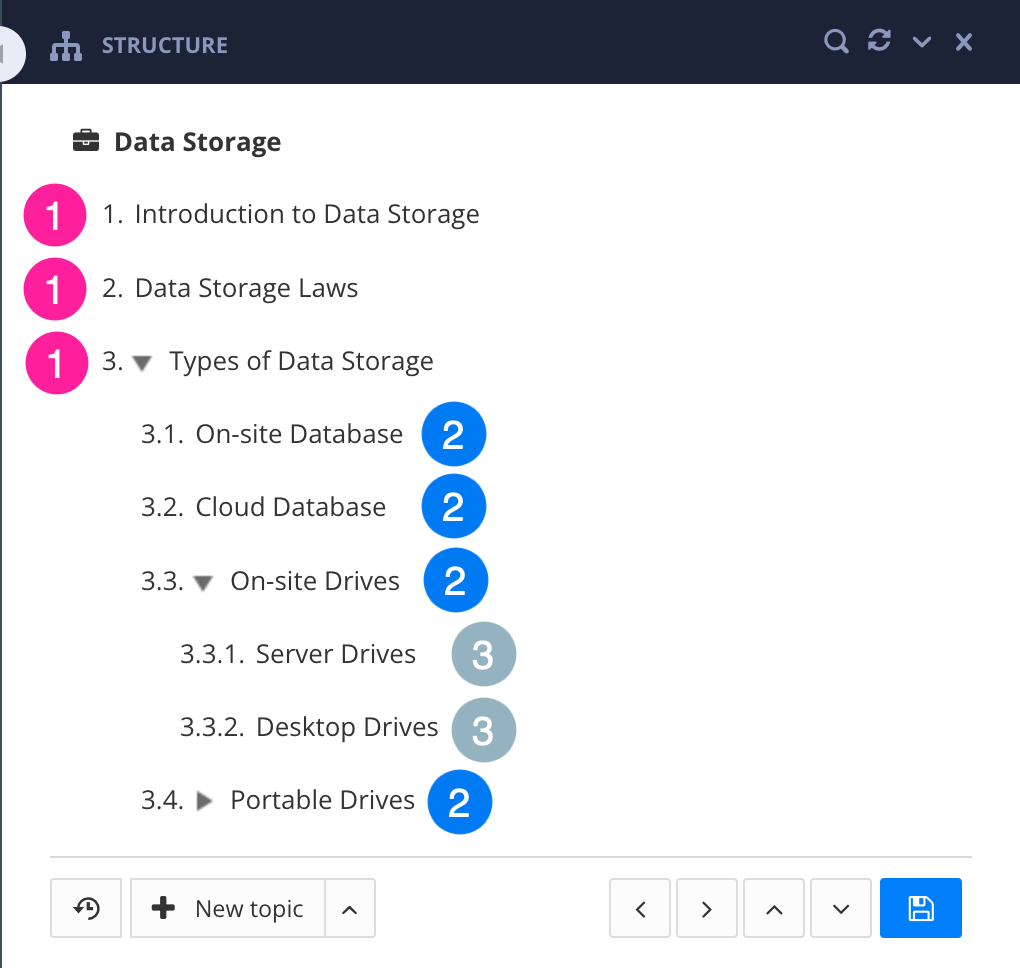Click the Data Storage briefcase icon

(x=87, y=142)
